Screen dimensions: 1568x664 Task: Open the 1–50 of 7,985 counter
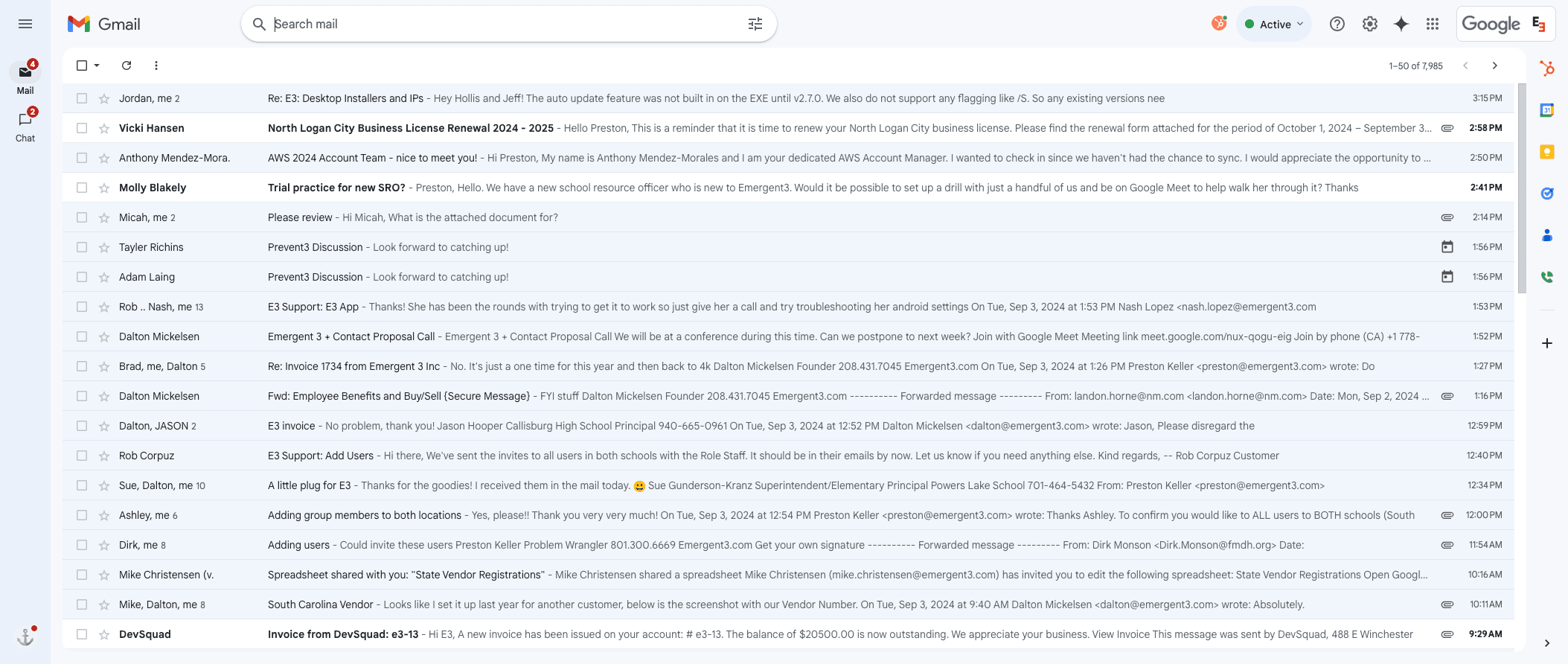coord(1415,66)
